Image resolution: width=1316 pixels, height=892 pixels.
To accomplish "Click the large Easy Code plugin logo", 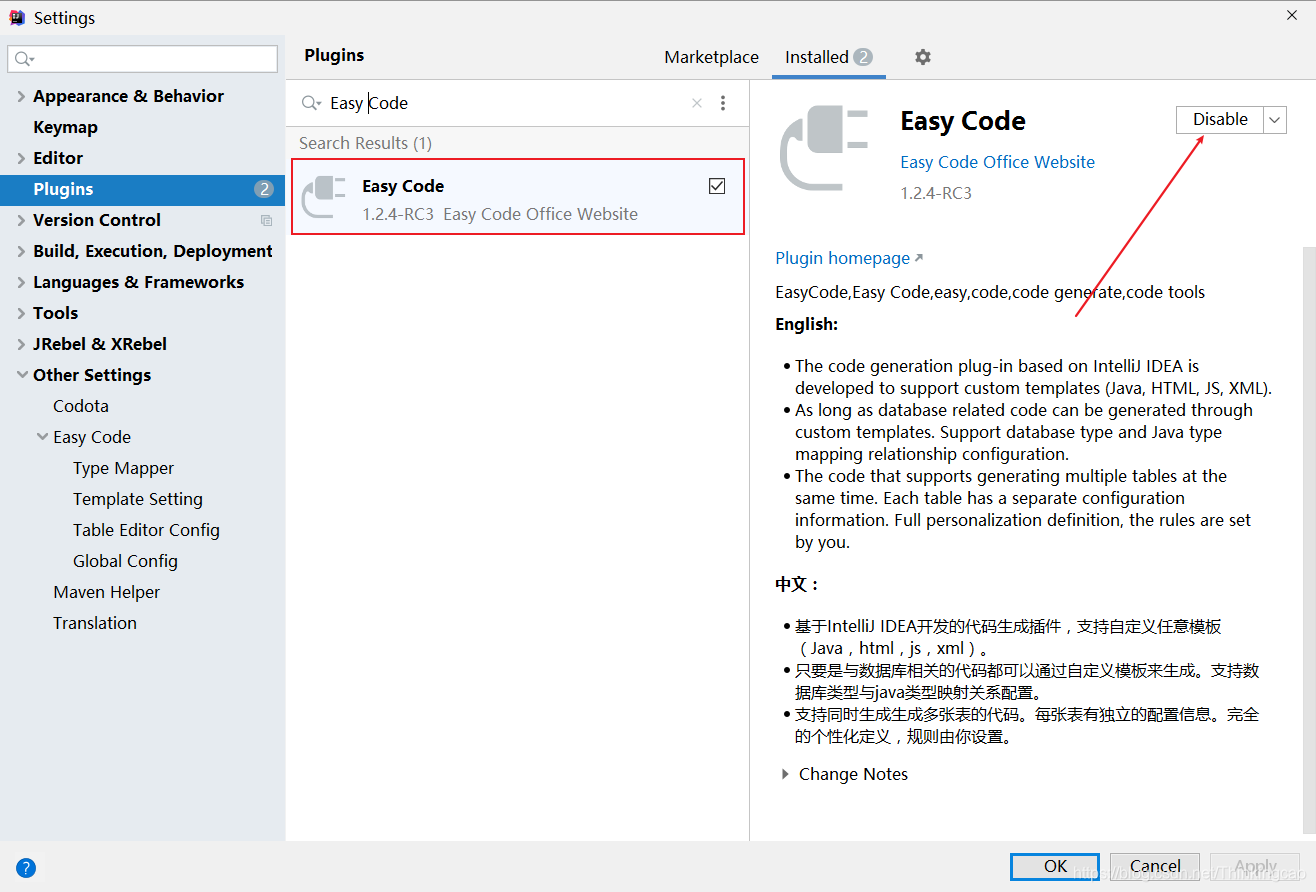I will (x=826, y=149).
